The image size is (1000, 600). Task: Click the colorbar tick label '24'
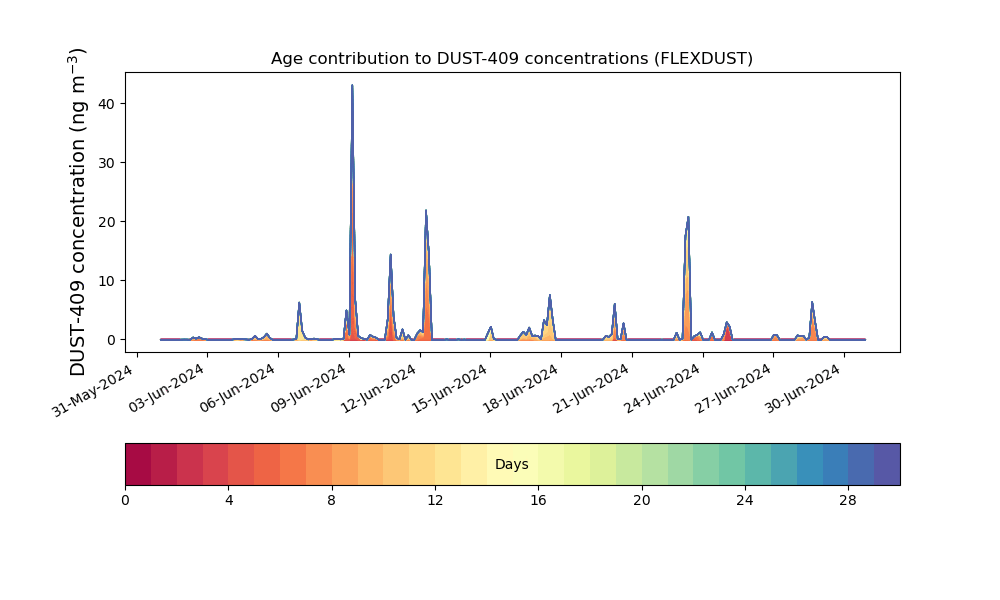(744, 501)
